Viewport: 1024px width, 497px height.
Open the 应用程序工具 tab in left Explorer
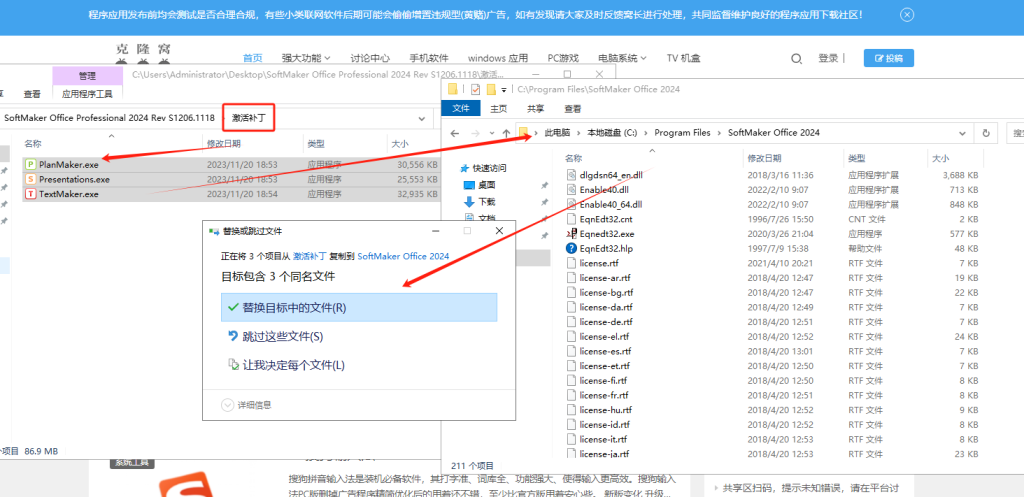[x=87, y=94]
